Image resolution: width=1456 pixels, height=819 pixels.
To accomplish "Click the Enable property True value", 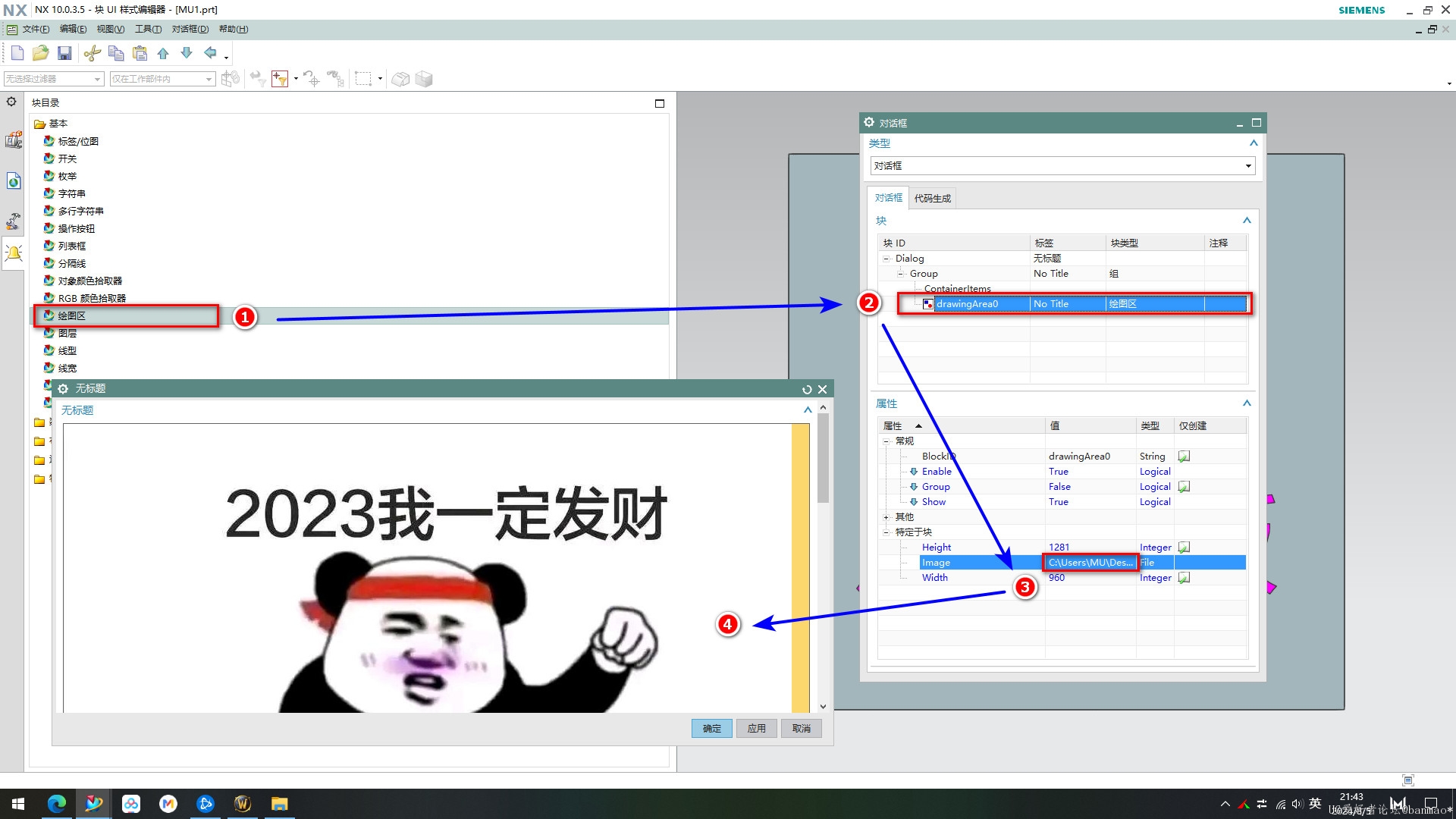I will point(1058,472).
